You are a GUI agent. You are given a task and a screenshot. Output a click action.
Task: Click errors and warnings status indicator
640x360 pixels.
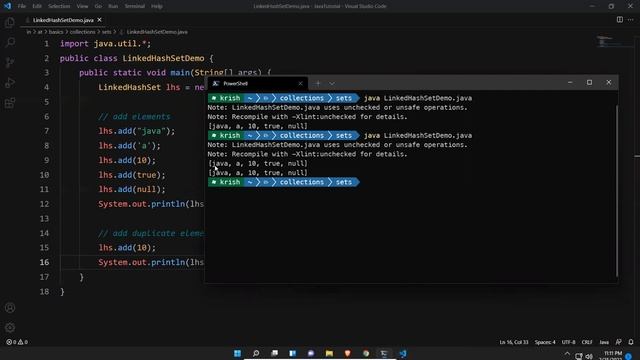click(17, 342)
